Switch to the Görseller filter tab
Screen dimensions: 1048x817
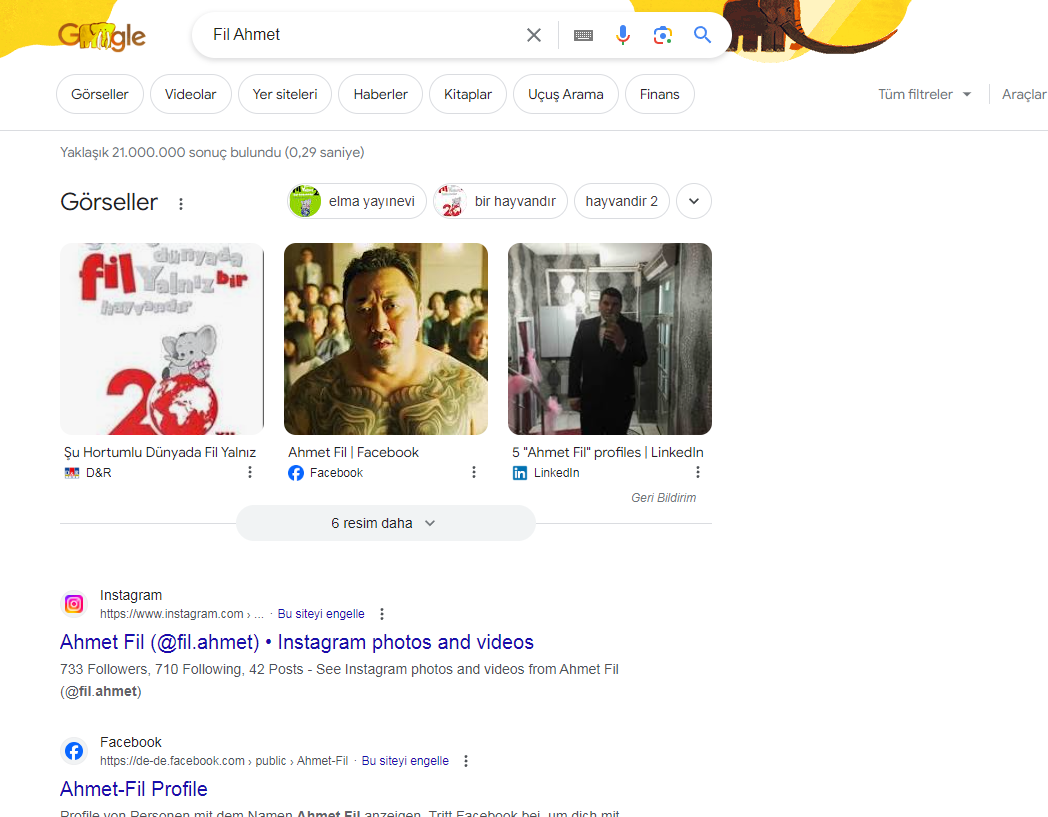(x=100, y=94)
